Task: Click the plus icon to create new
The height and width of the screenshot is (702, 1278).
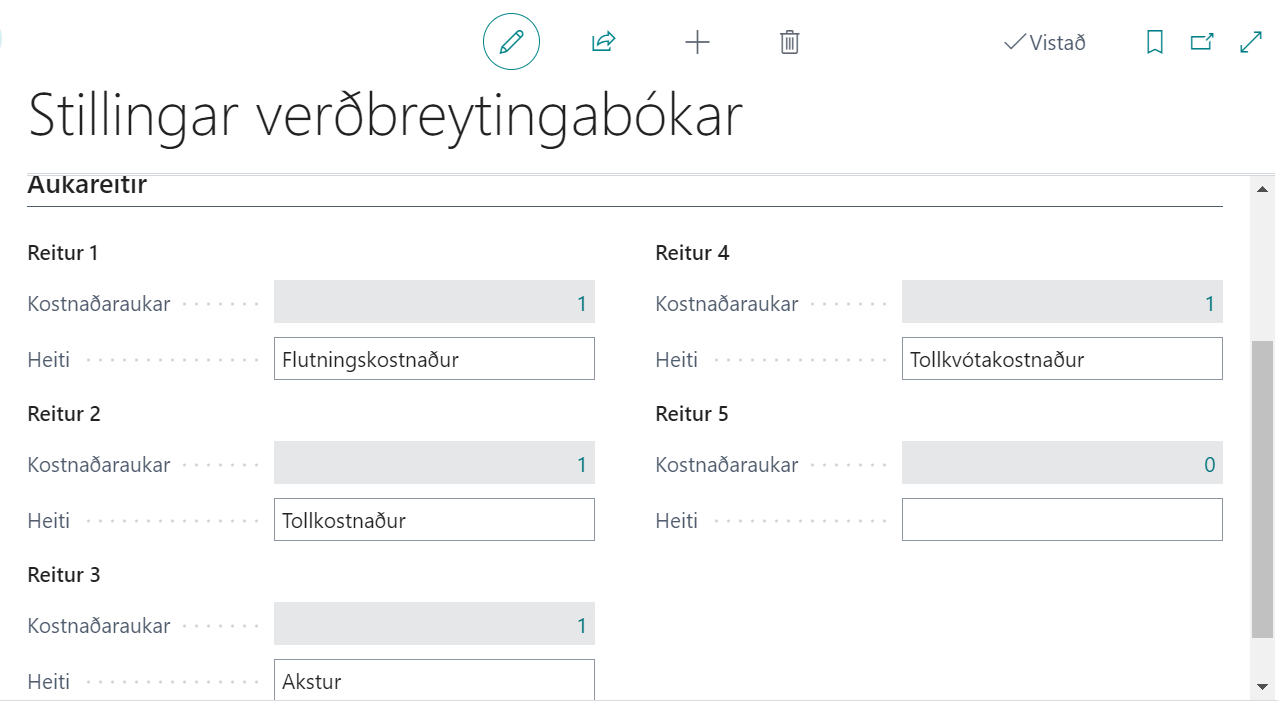Action: 697,42
